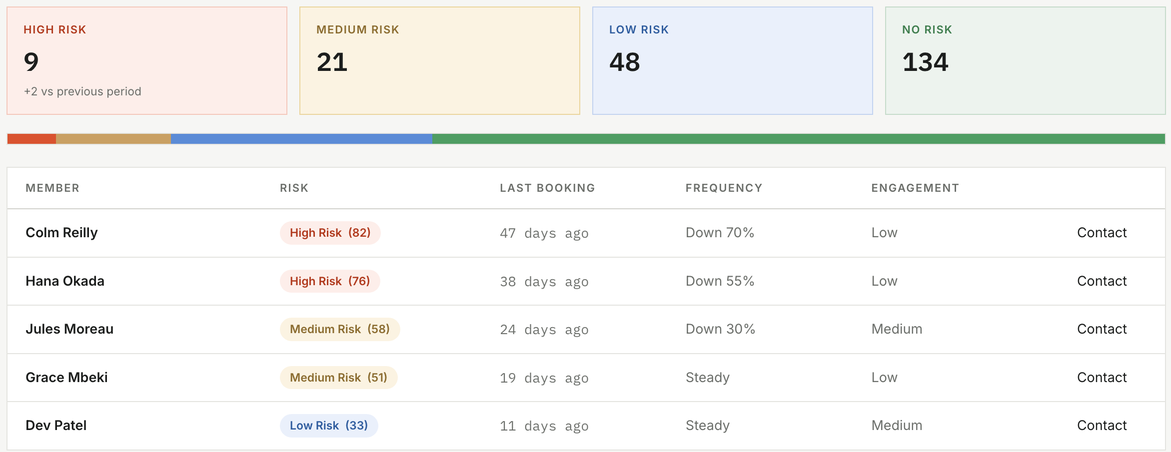
Task: Sort by the Member column header
Action: pyautogui.click(x=52, y=188)
